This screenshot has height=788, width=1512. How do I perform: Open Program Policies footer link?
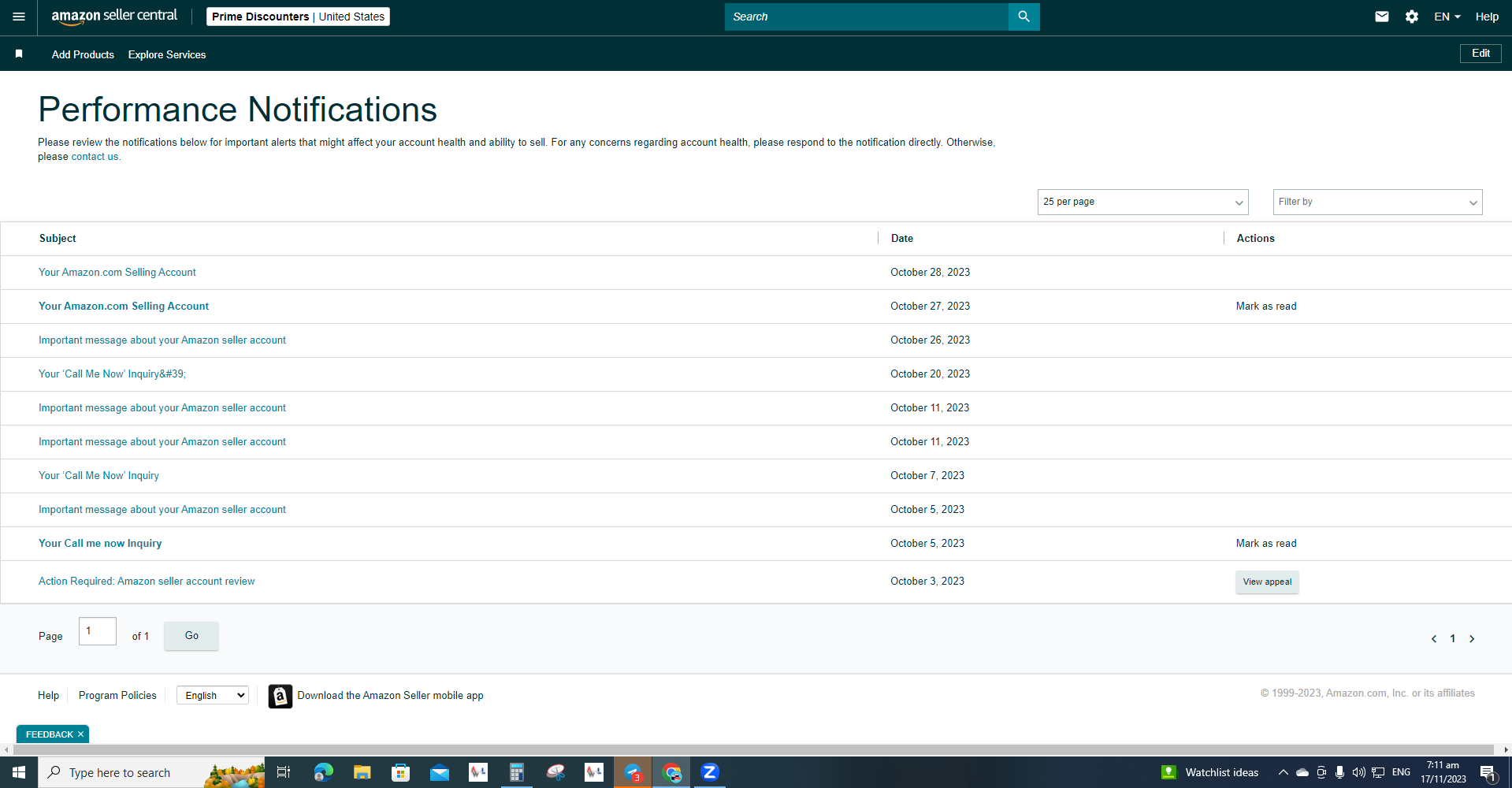(117, 695)
